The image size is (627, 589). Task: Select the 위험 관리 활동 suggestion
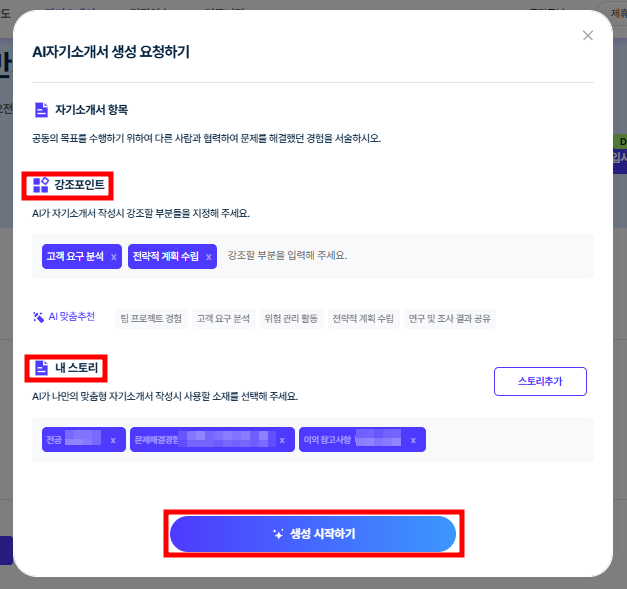pos(291,319)
